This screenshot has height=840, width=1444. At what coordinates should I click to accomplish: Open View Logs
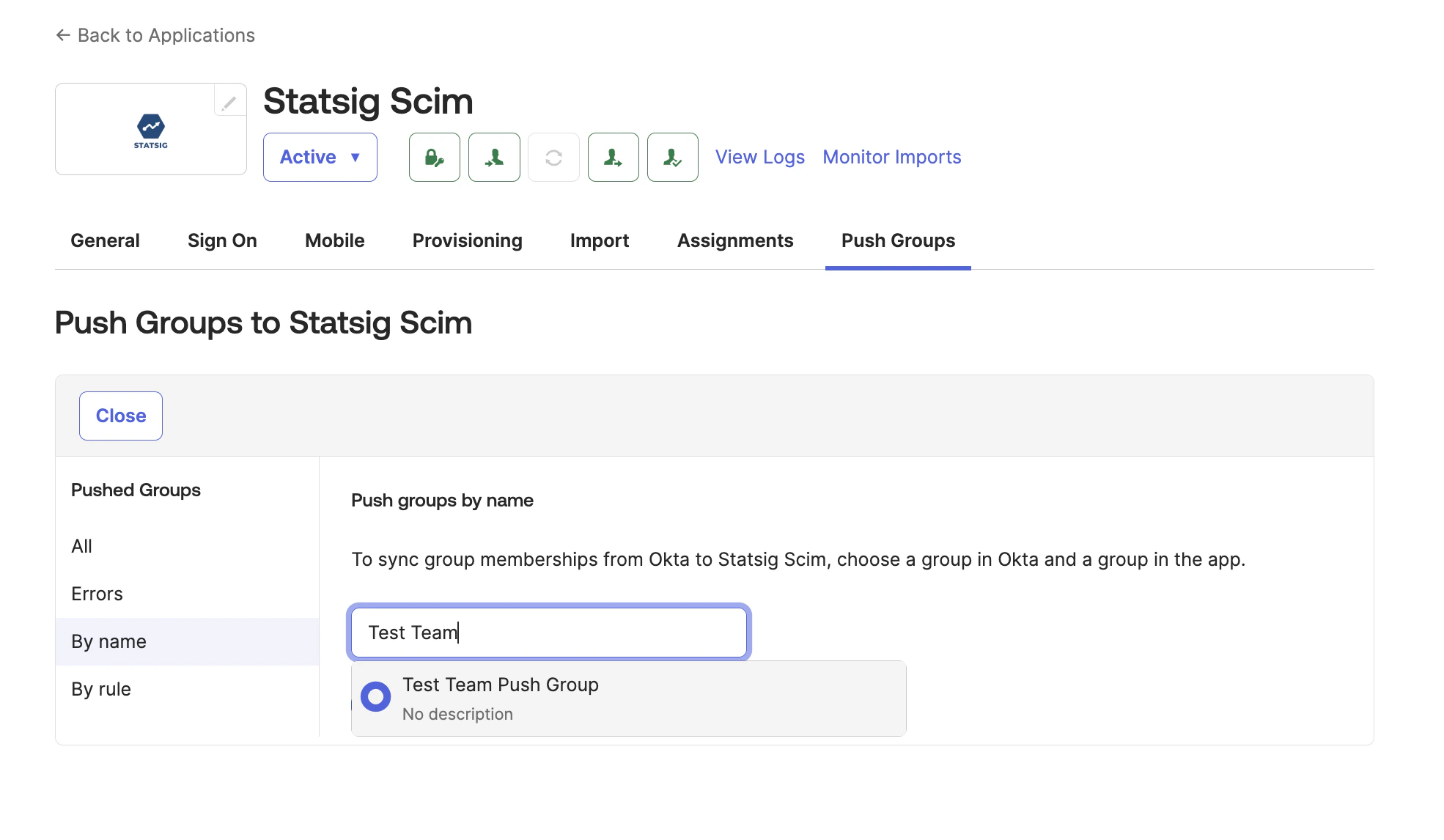pyautogui.click(x=759, y=157)
